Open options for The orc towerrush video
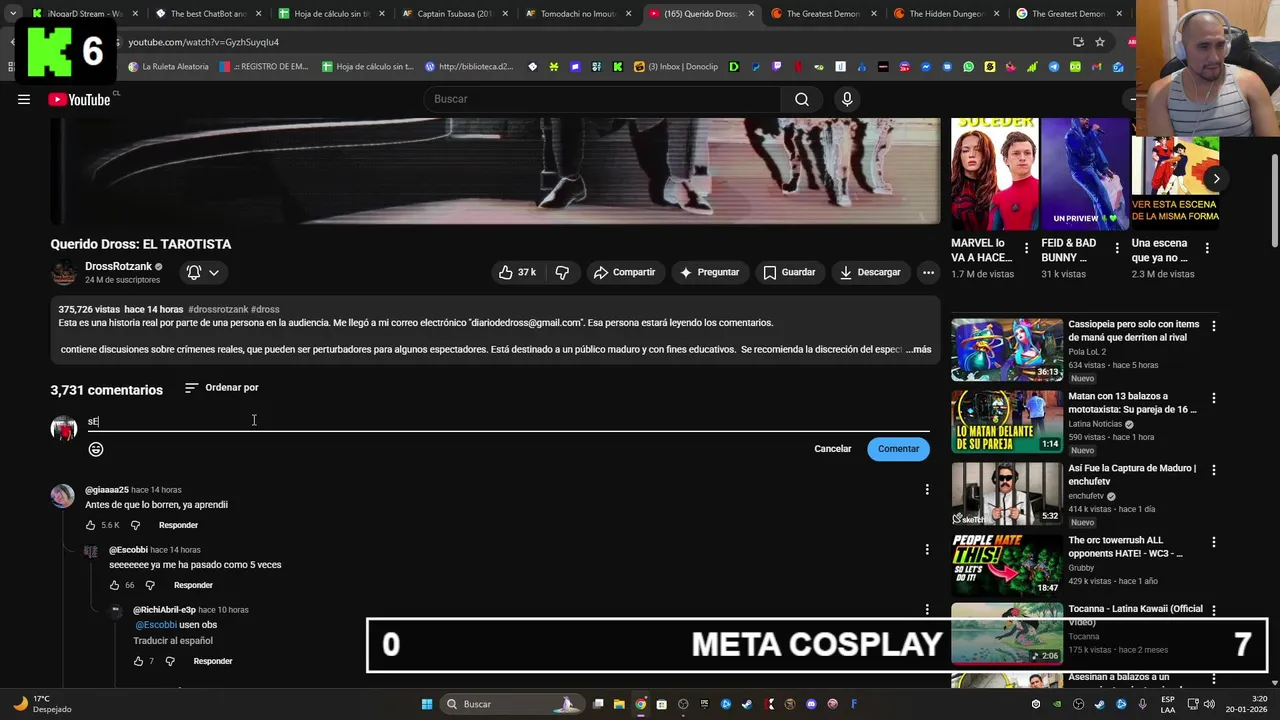Image resolution: width=1280 pixels, height=720 pixels. (1214, 542)
